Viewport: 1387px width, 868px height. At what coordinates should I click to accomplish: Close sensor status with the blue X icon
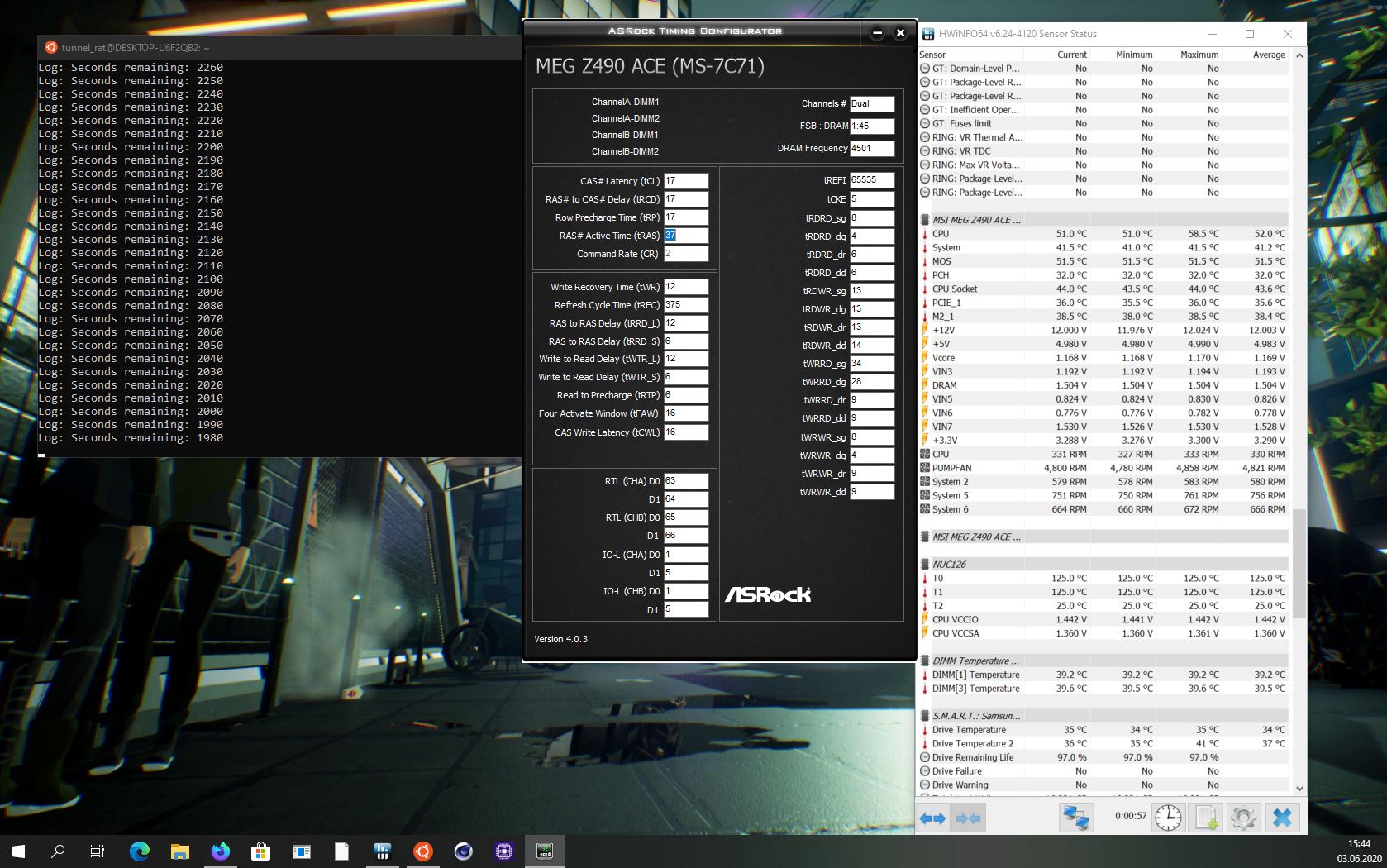point(1282,818)
